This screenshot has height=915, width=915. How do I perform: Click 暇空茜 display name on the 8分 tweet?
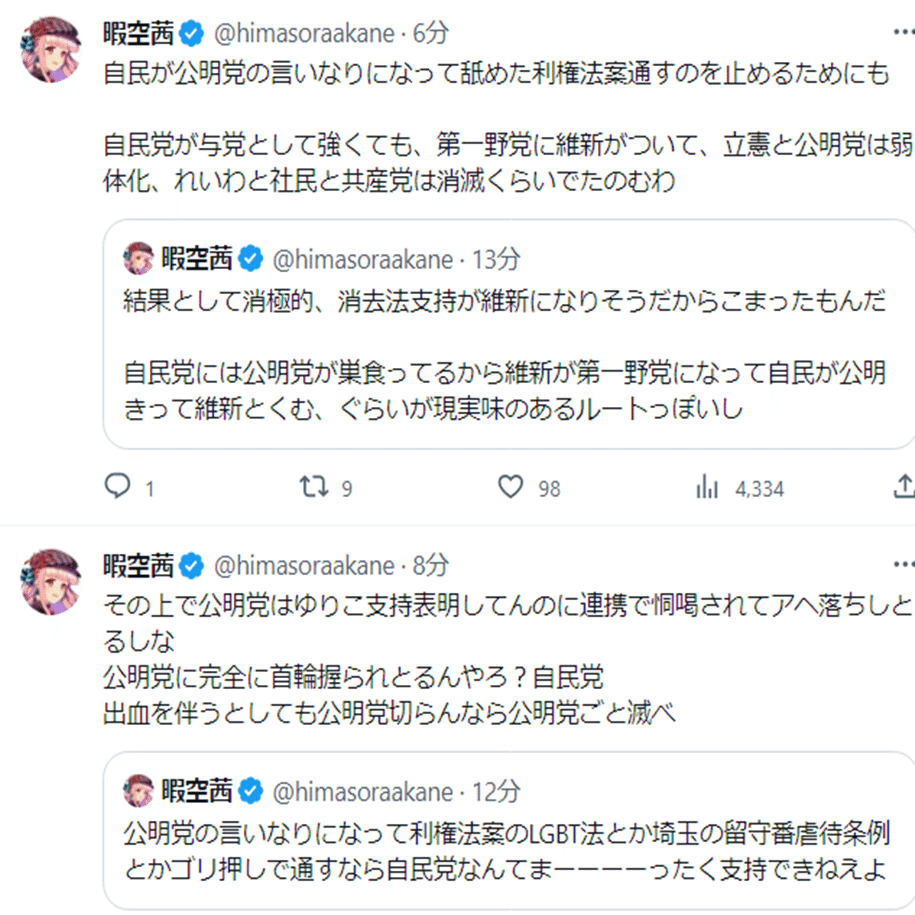(x=139, y=566)
